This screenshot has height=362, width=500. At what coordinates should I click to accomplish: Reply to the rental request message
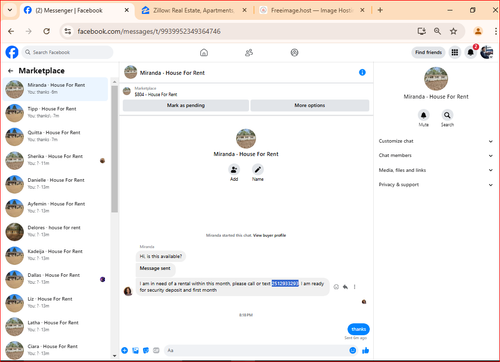coord(345,287)
